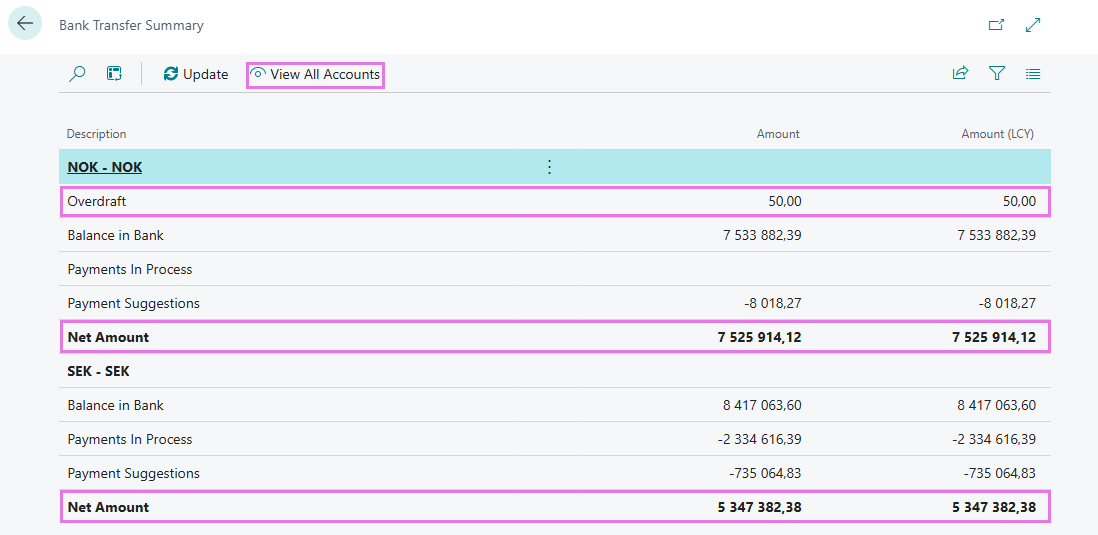This screenshot has width=1098, height=535.
Task: Open the NOK - NOK link
Action: point(104,167)
